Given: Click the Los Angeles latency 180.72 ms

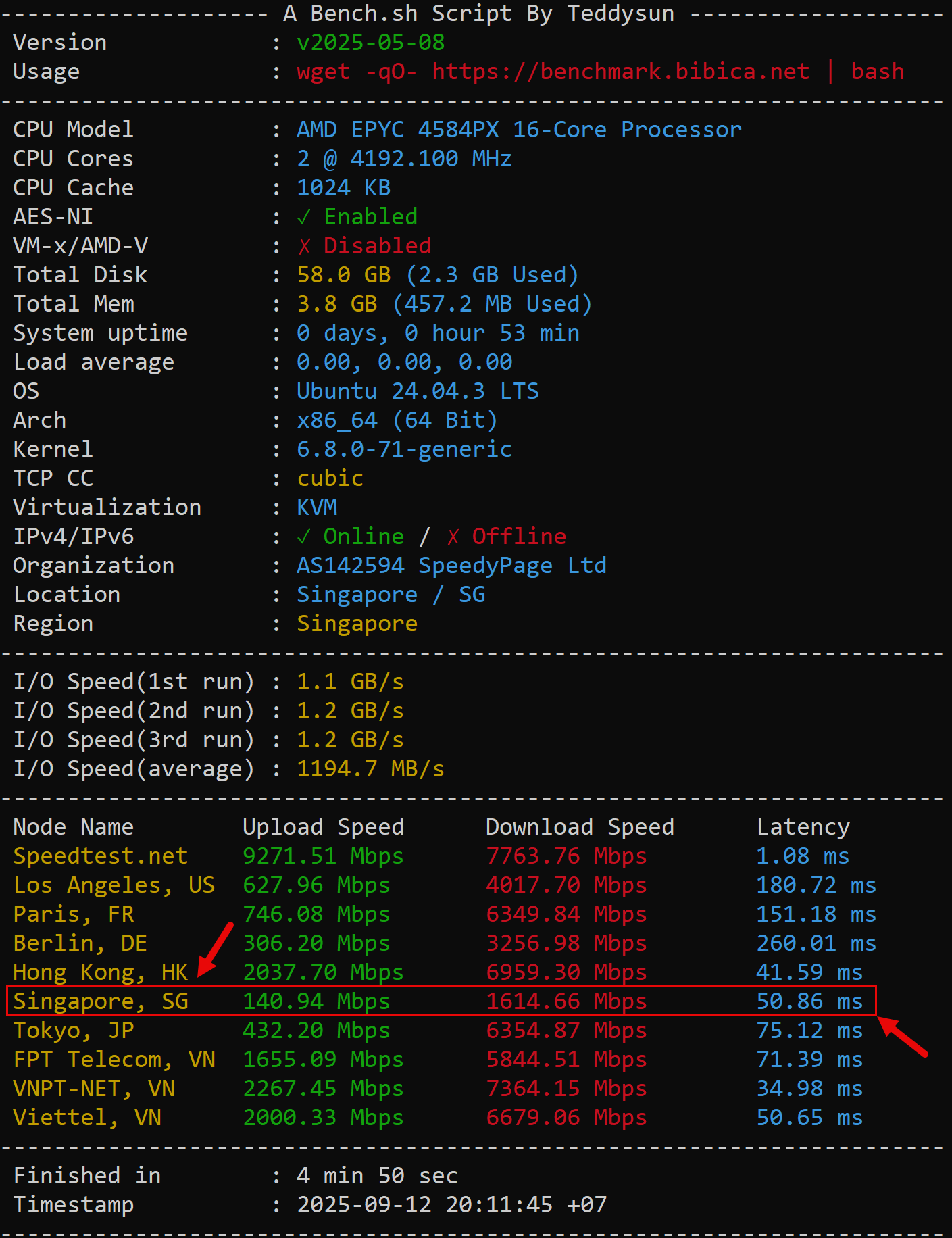Looking at the screenshot, I should point(816,885).
